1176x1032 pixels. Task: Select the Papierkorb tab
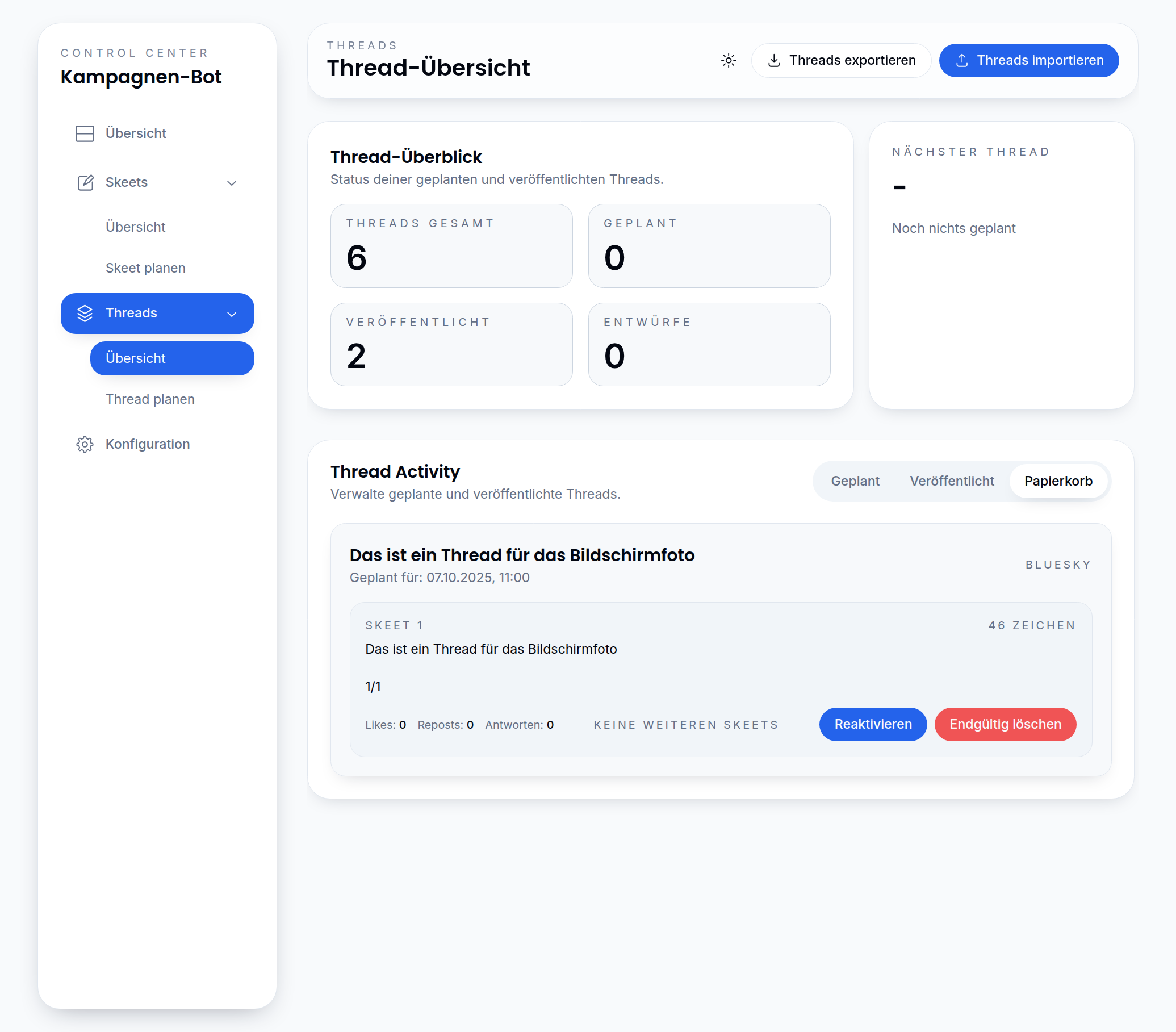point(1057,481)
